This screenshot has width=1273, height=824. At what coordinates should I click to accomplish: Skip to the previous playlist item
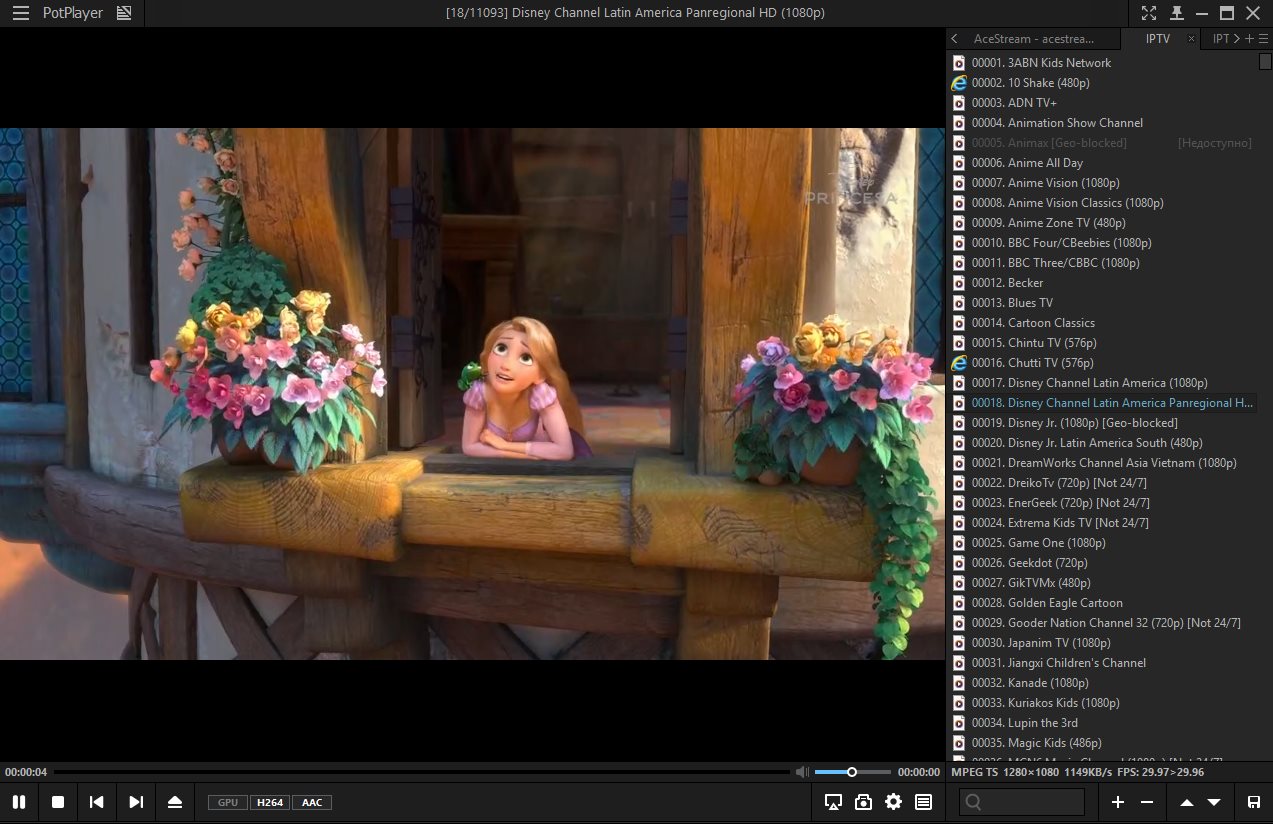(x=97, y=802)
